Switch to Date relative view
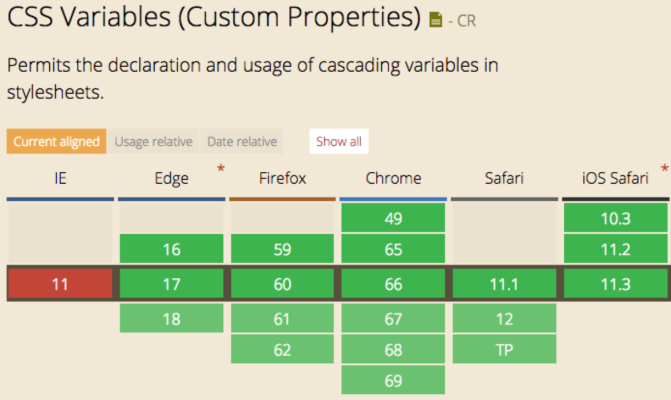Screen dimensions: 671x400 point(242,141)
